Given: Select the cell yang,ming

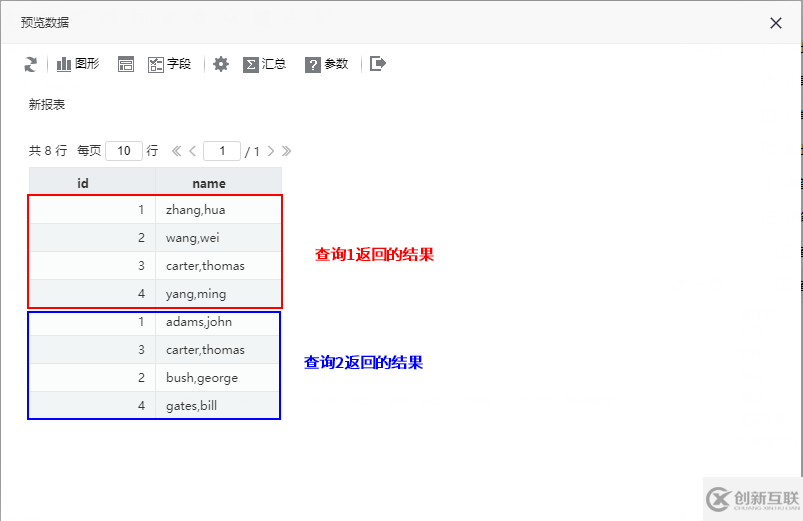Looking at the screenshot, I should coord(219,294).
